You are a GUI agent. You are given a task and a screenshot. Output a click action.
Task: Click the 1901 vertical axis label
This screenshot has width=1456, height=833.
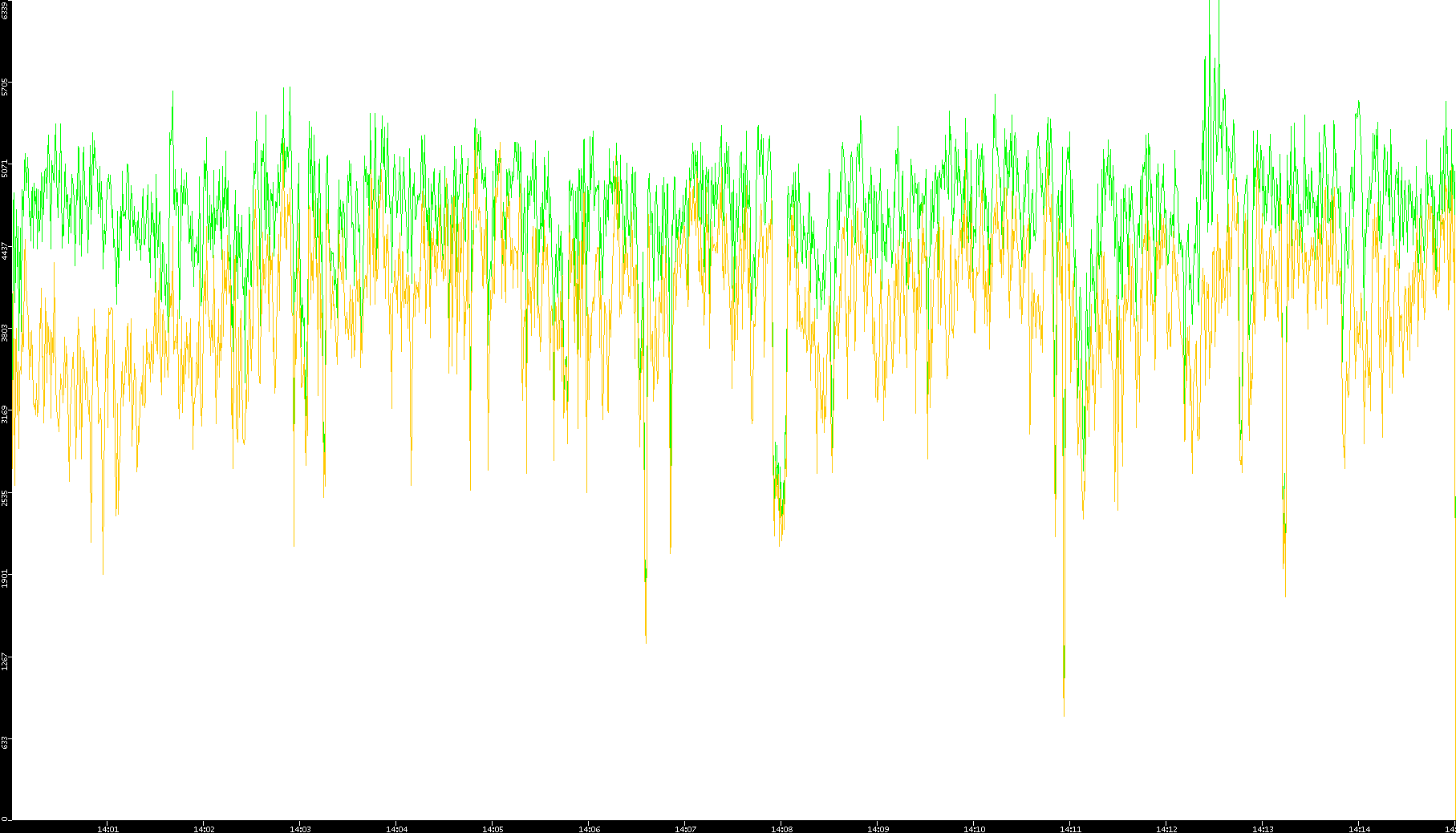tap(5, 578)
